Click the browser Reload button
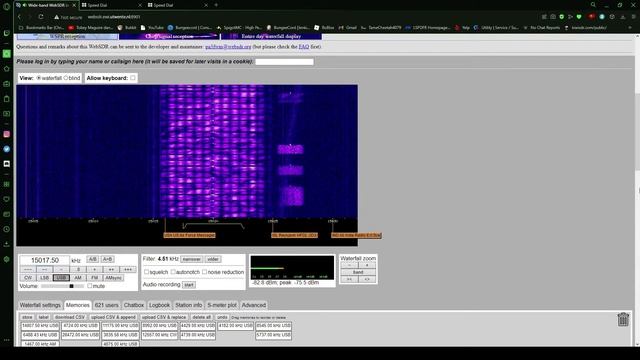This screenshot has height=360, width=640. click(x=41, y=17)
